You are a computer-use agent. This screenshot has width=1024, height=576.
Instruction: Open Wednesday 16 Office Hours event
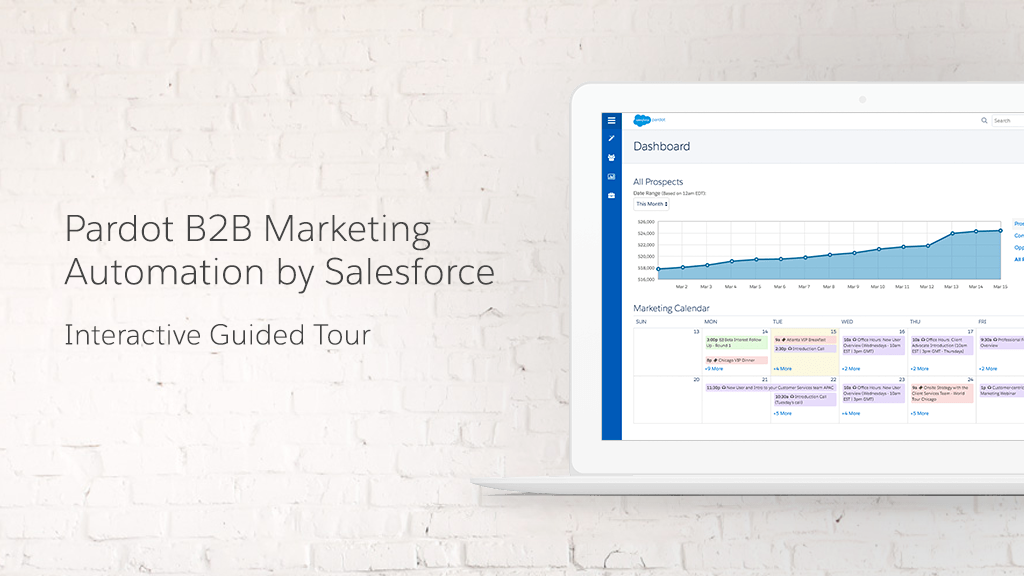873,345
